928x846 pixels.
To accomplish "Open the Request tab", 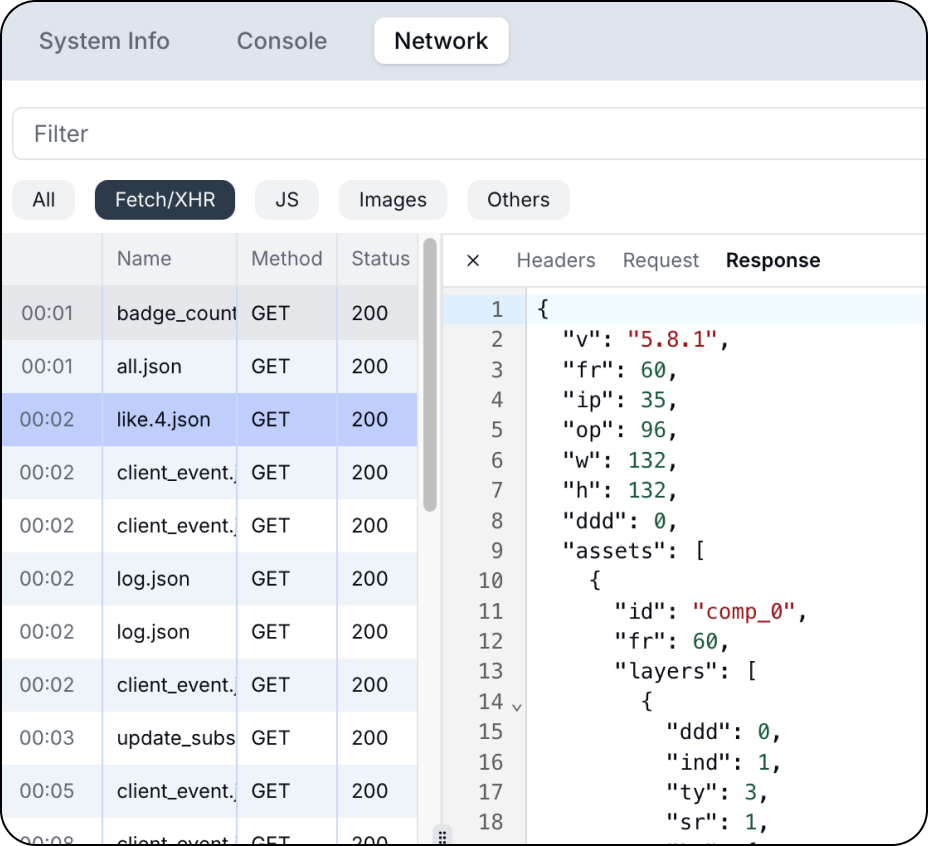I will [660, 260].
